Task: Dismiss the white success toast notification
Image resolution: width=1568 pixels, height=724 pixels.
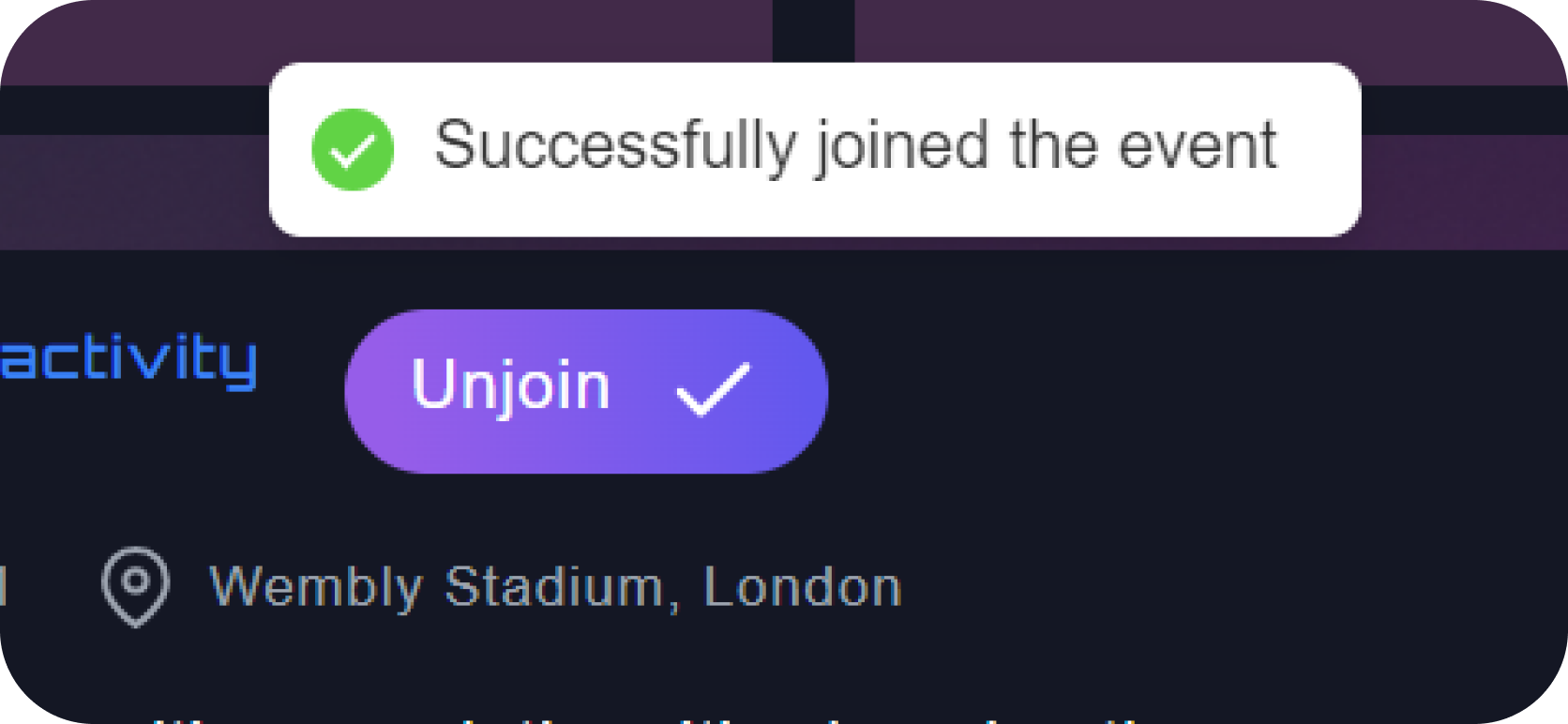Action: tap(815, 149)
